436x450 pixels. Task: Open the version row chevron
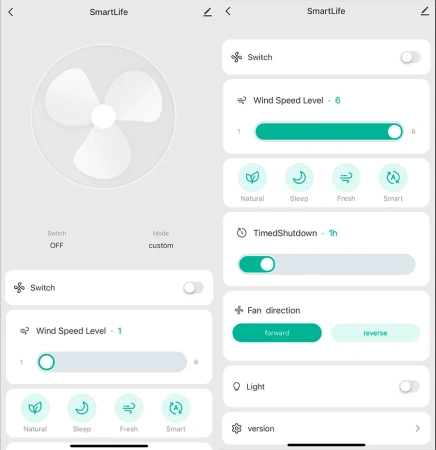click(x=418, y=428)
